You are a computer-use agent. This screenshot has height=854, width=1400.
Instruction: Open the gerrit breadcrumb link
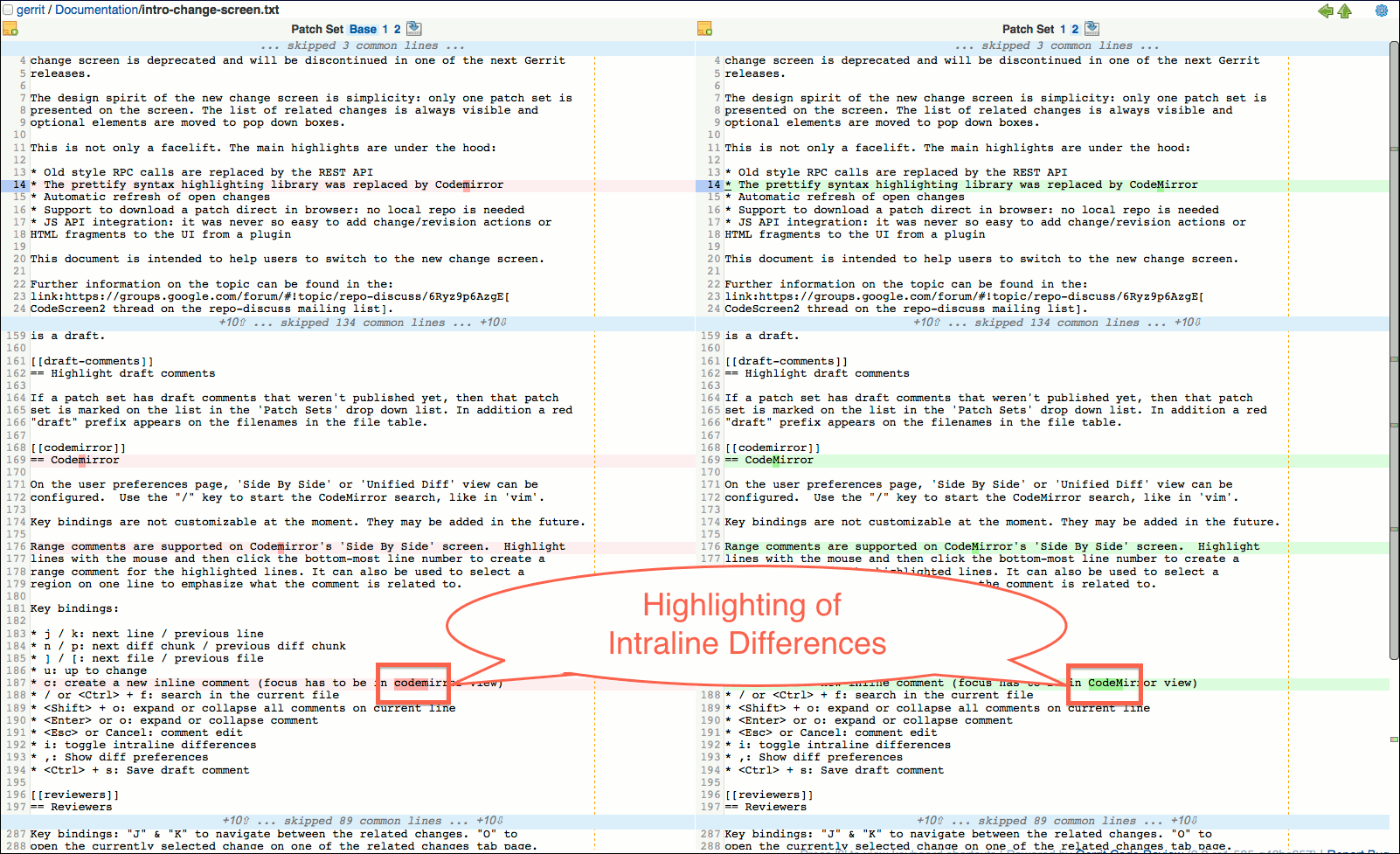pos(29,9)
